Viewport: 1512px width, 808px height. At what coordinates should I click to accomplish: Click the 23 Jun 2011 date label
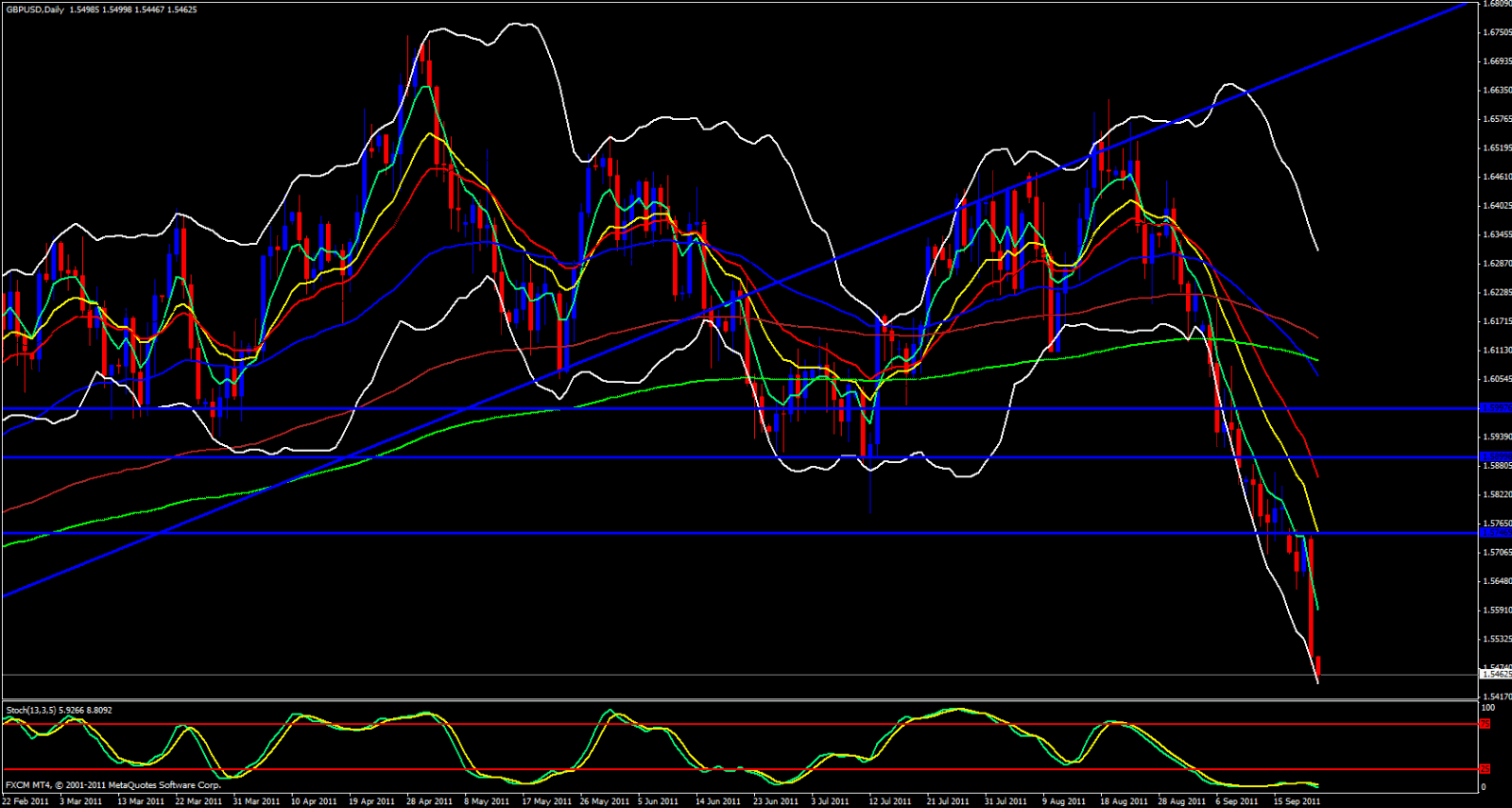[x=776, y=801]
